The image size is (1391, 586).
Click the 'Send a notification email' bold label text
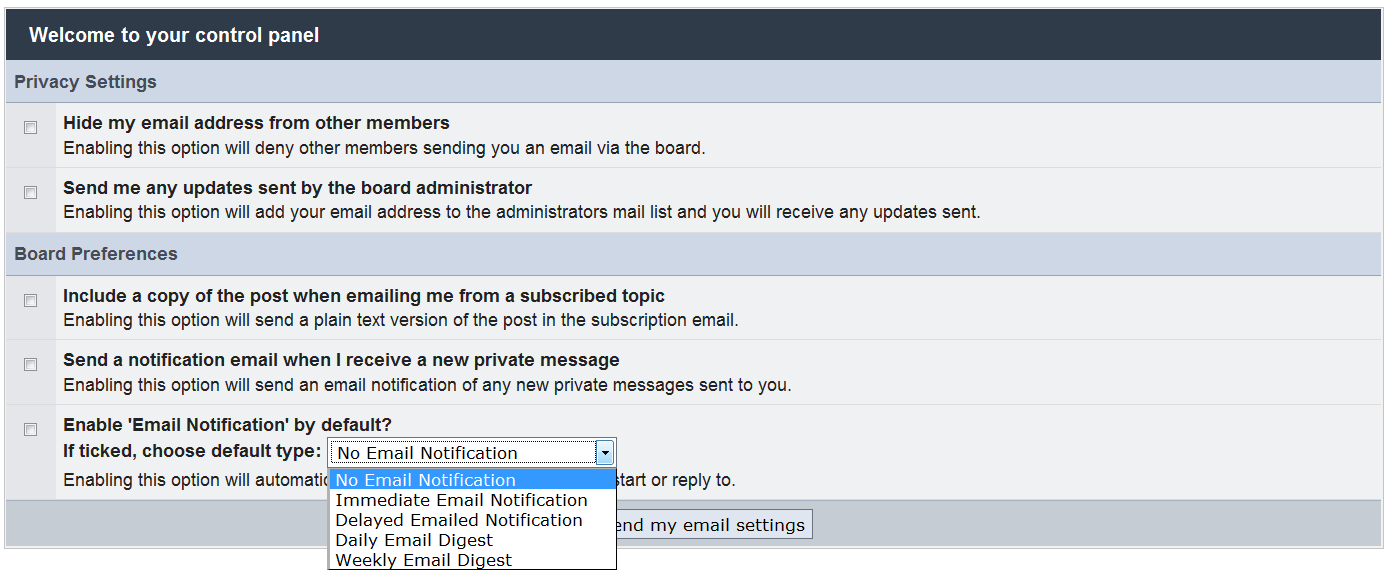341,360
